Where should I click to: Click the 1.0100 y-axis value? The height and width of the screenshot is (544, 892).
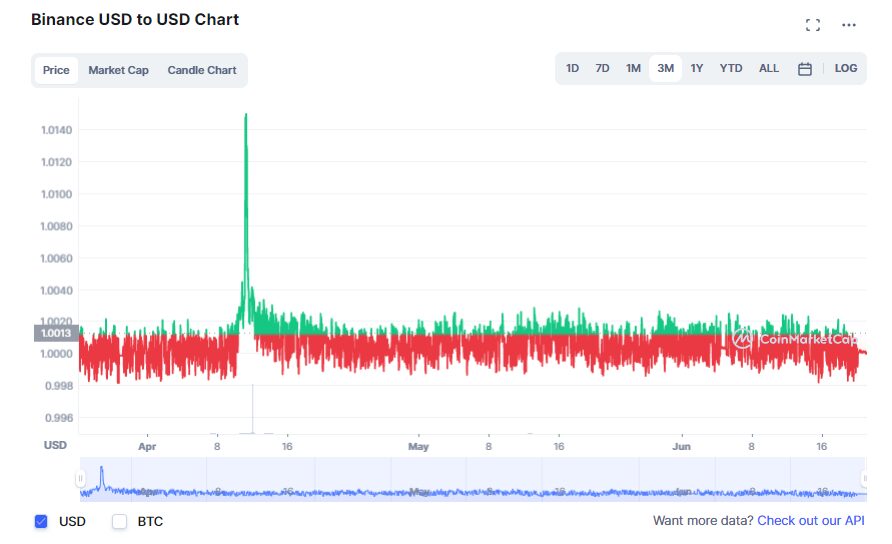[x=56, y=195]
